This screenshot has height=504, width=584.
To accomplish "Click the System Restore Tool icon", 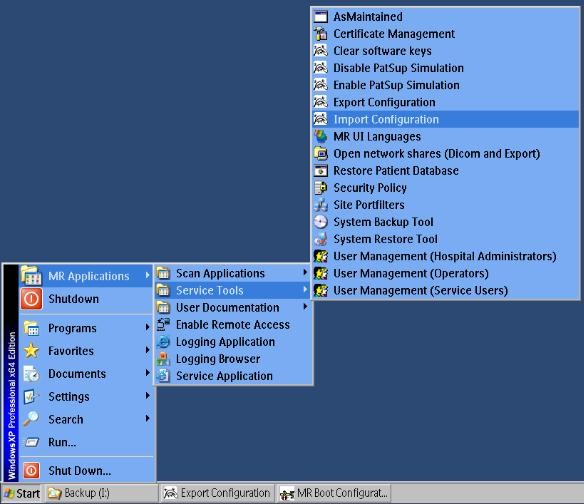I will [x=320, y=239].
